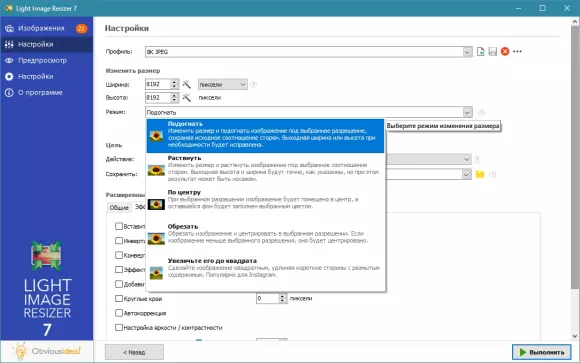Click the Выполнить button
The height and width of the screenshot is (363, 580).
point(542,352)
